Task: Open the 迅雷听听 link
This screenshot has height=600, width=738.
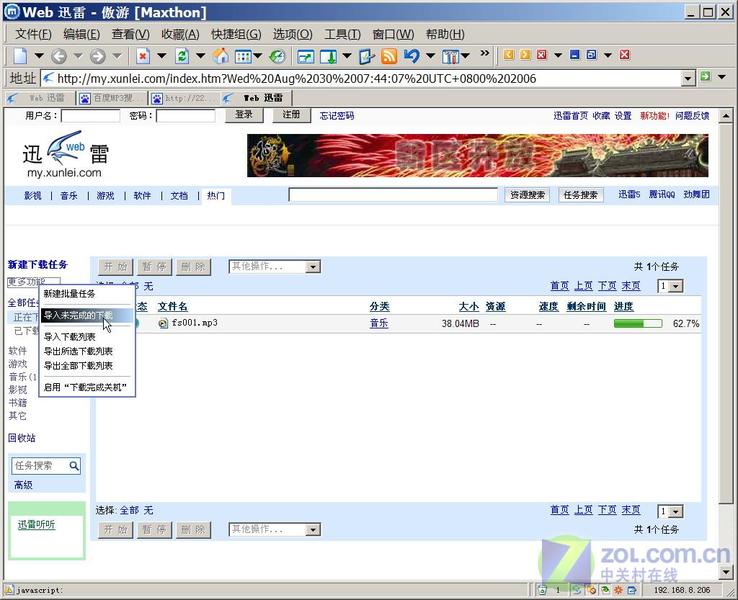Action: (36, 524)
